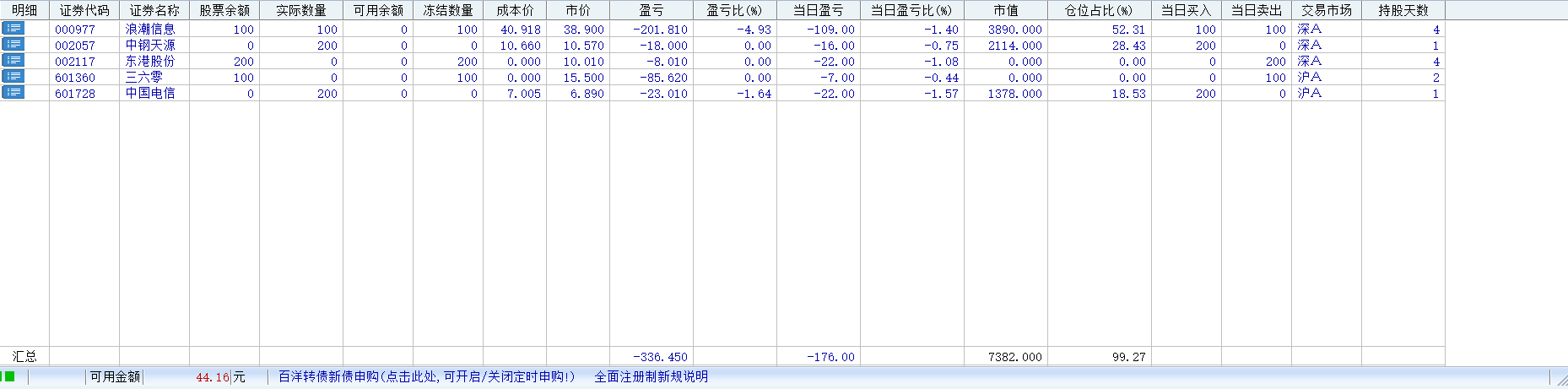Open detail icon for 东港股份 row
Viewport: 1568px width, 389px height.
tap(14, 61)
